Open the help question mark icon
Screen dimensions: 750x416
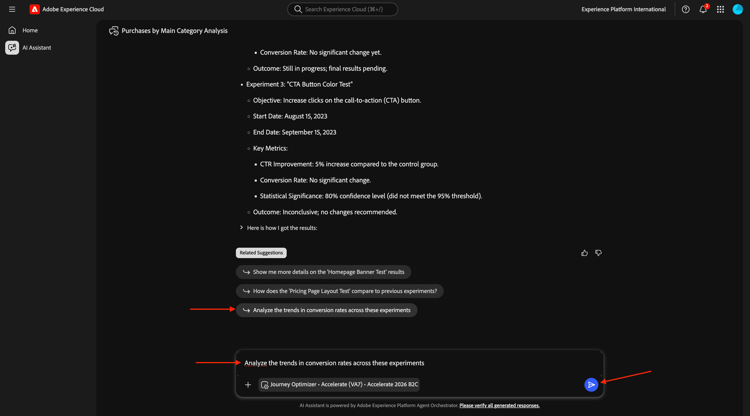685,9
